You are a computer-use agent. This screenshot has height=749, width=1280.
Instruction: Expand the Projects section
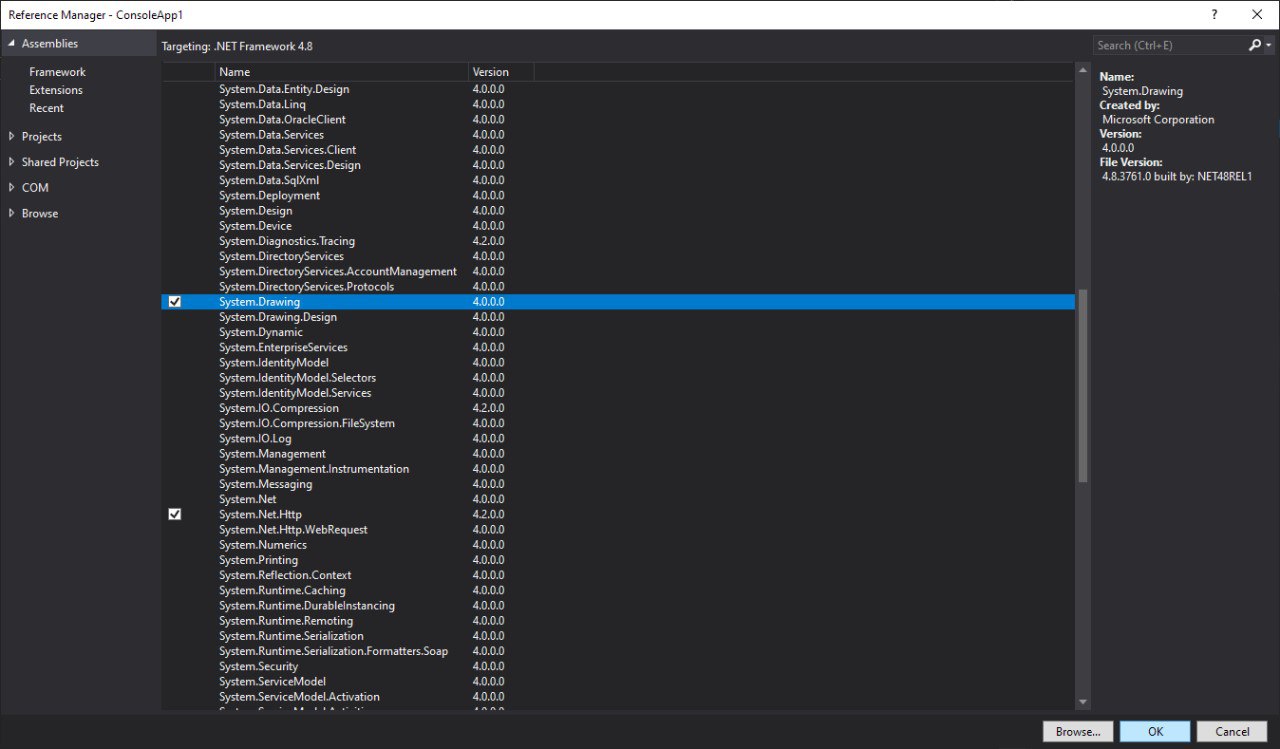11,136
